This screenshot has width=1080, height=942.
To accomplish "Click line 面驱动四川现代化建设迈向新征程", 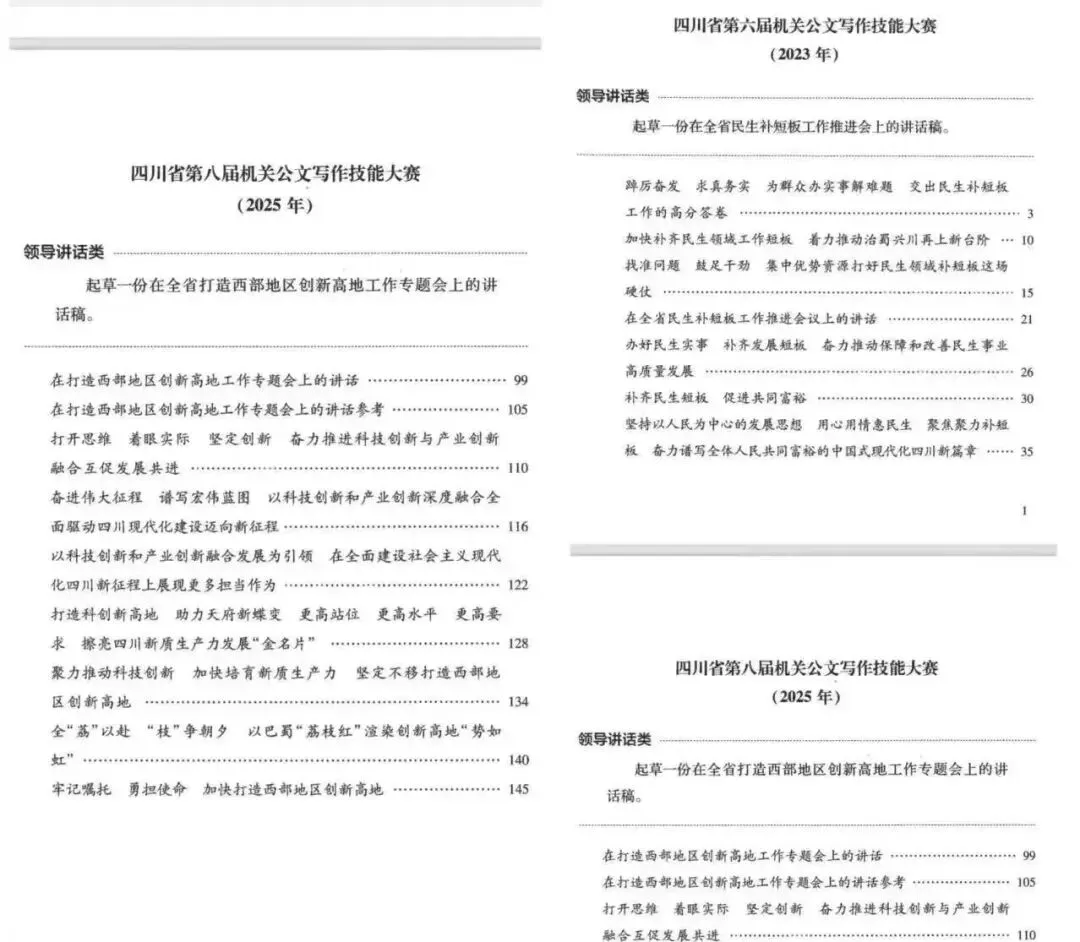I will (x=289, y=527).
